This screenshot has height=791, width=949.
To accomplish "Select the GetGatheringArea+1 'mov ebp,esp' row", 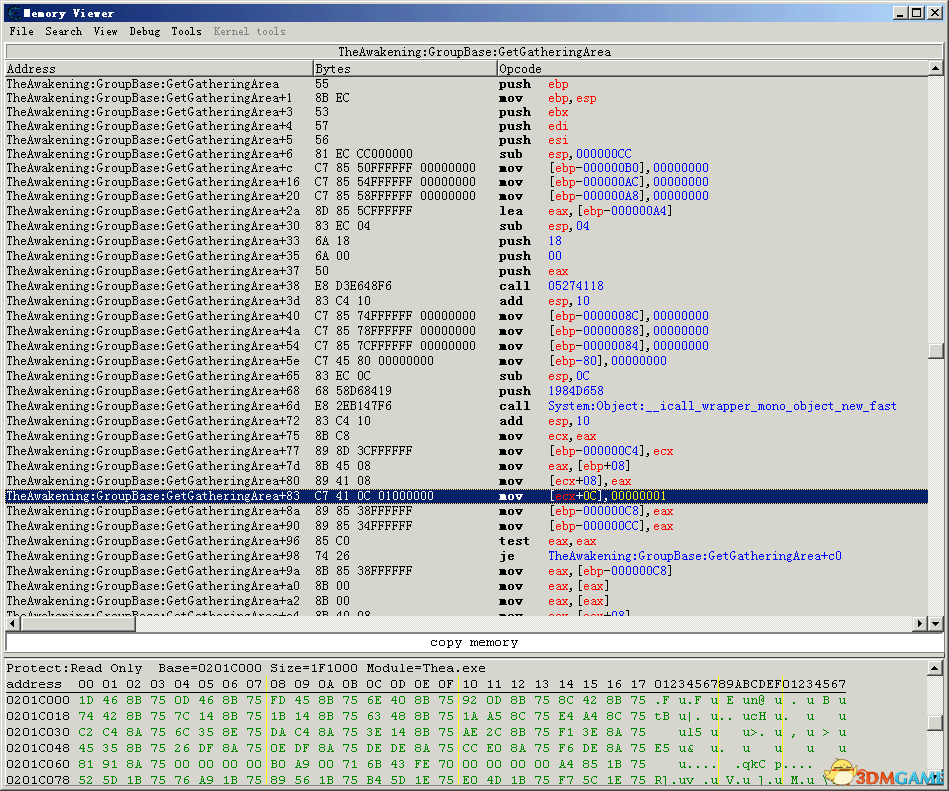I will [x=466, y=98].
